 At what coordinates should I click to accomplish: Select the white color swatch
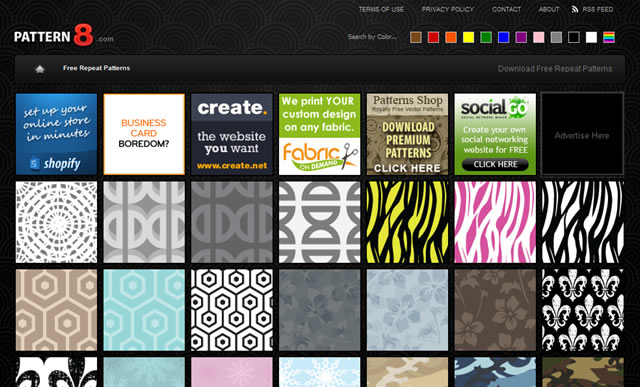(591, 38)
